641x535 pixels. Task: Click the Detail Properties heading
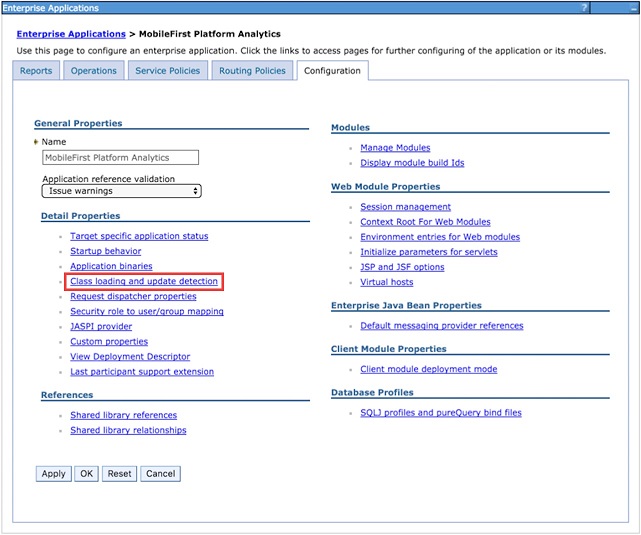[x=81, y=216]
